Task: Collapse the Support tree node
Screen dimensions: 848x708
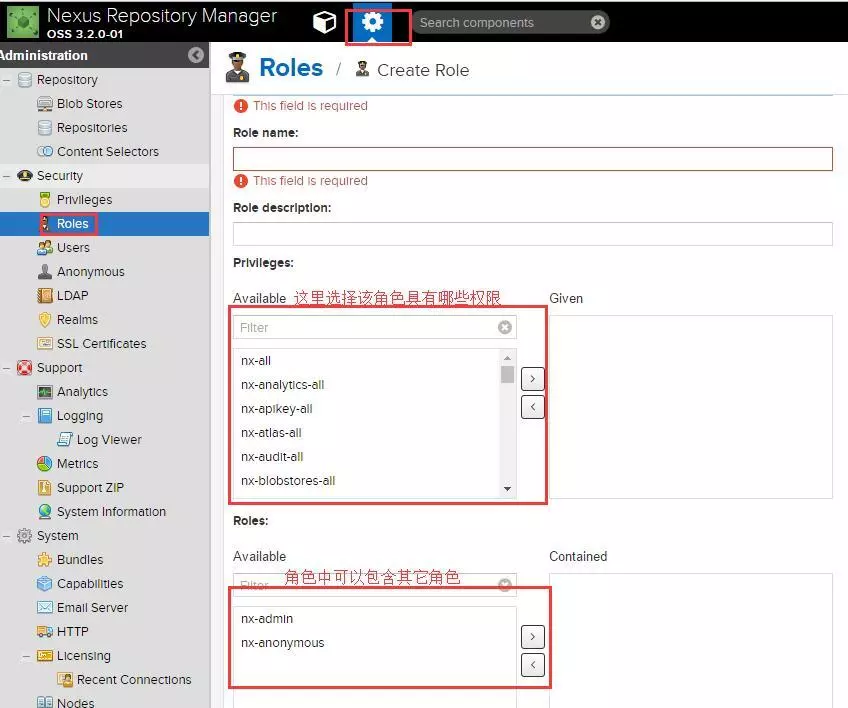Action: (x=6, y=368)
